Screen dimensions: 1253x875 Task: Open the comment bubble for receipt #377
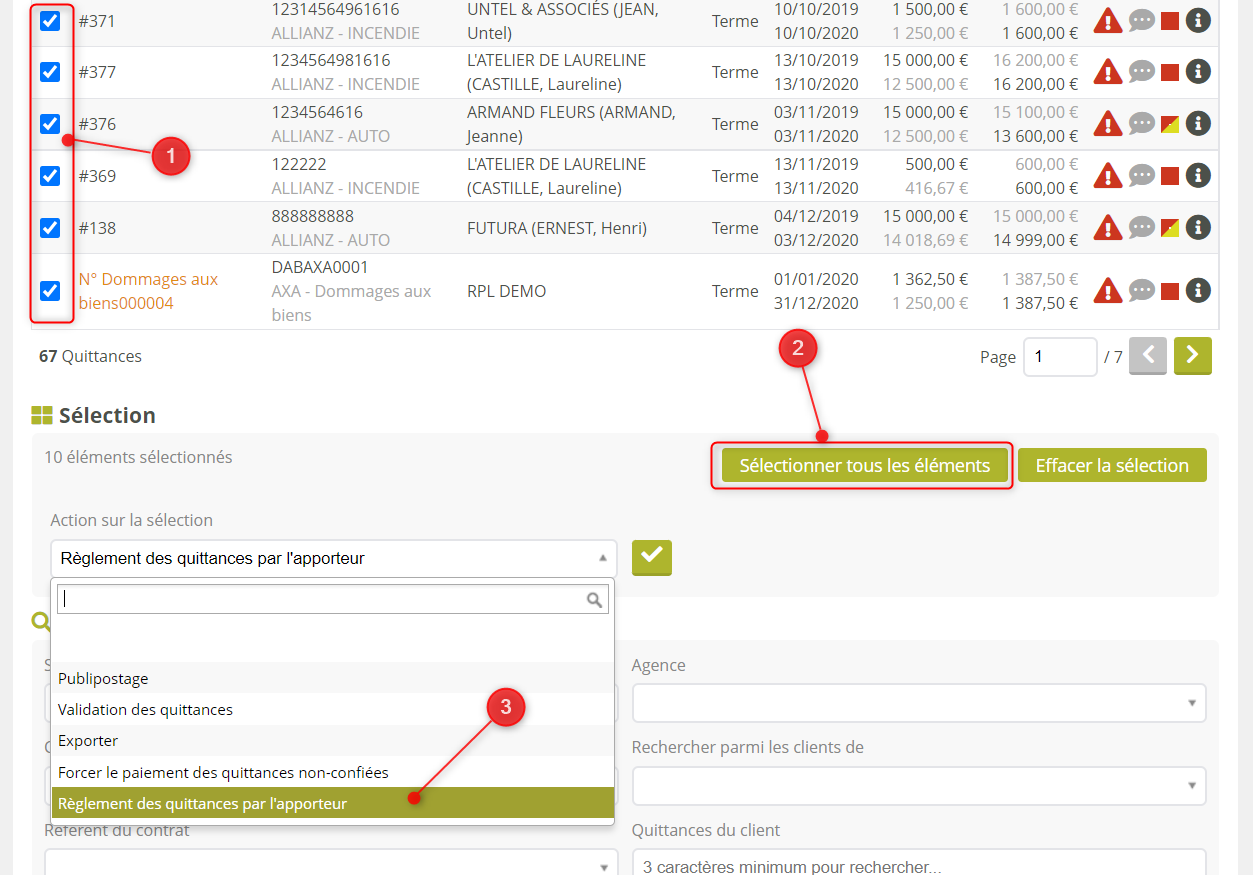[1141, 72]
